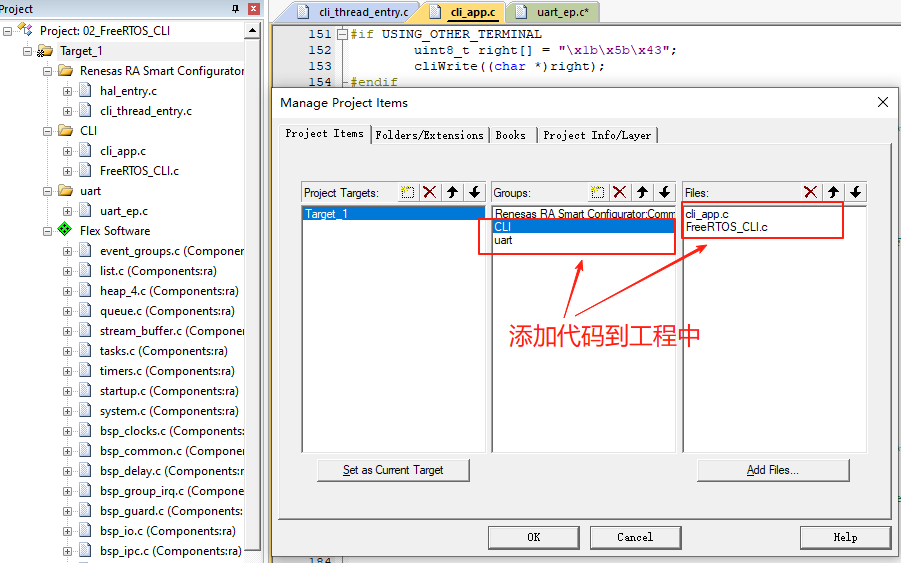
Task: Collapse the Flex Software group
Action: [x=48, y=231]
